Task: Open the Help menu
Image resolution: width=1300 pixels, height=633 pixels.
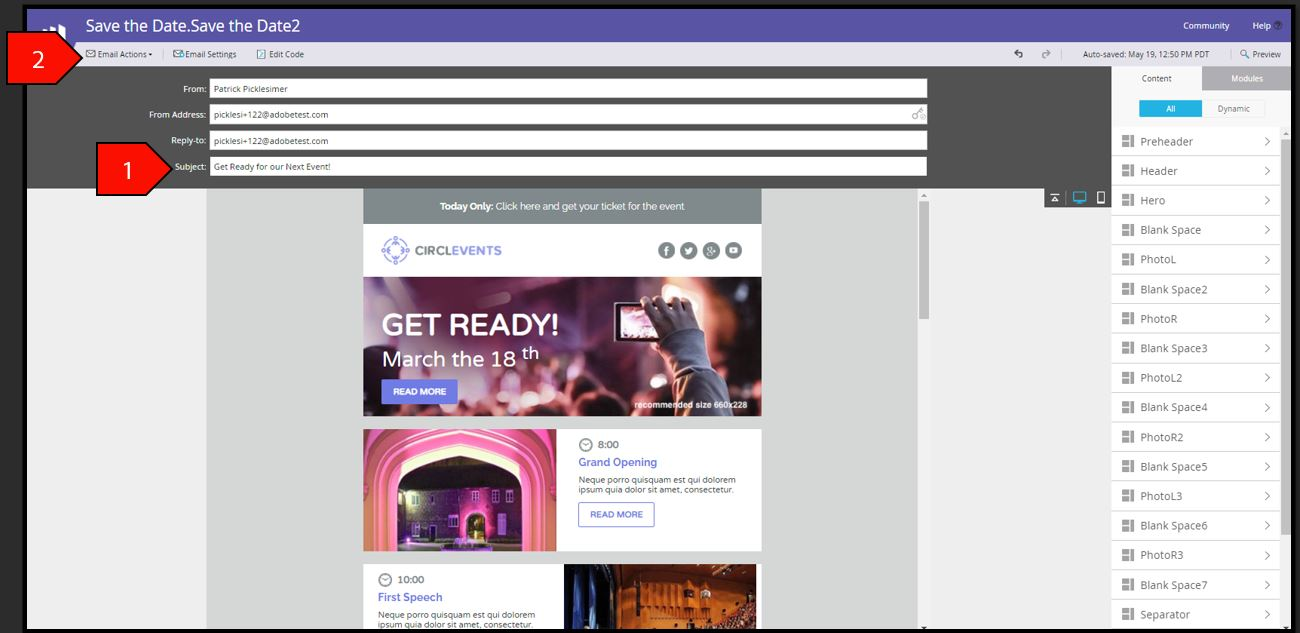Action: click(1266, 26)
